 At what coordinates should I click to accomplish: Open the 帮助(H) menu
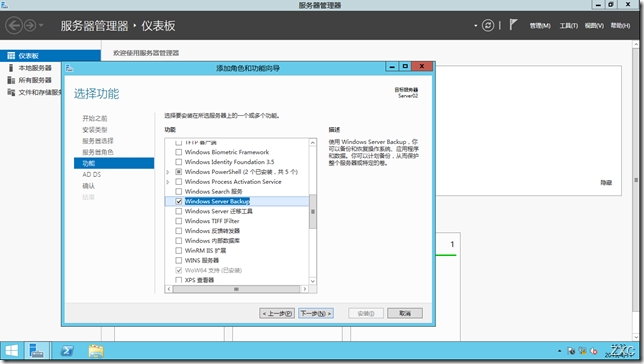point(620,25)
